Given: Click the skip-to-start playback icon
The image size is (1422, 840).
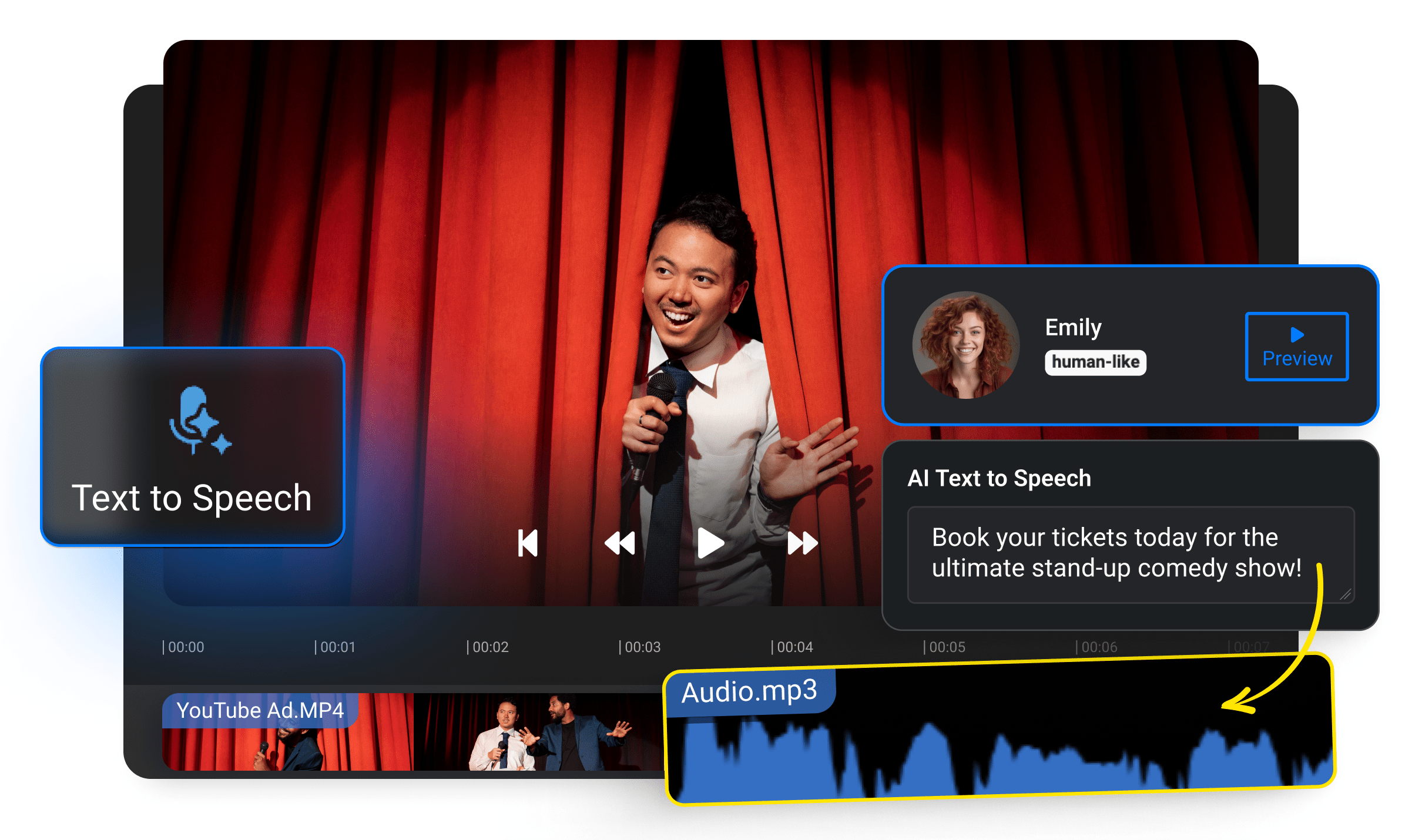Looking at the screenshot, I should (528, 543).
